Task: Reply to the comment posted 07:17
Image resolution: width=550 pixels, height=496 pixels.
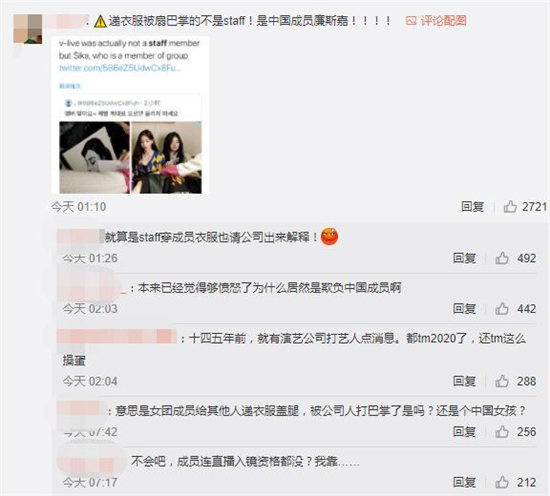Action: (x=464, y=482)
